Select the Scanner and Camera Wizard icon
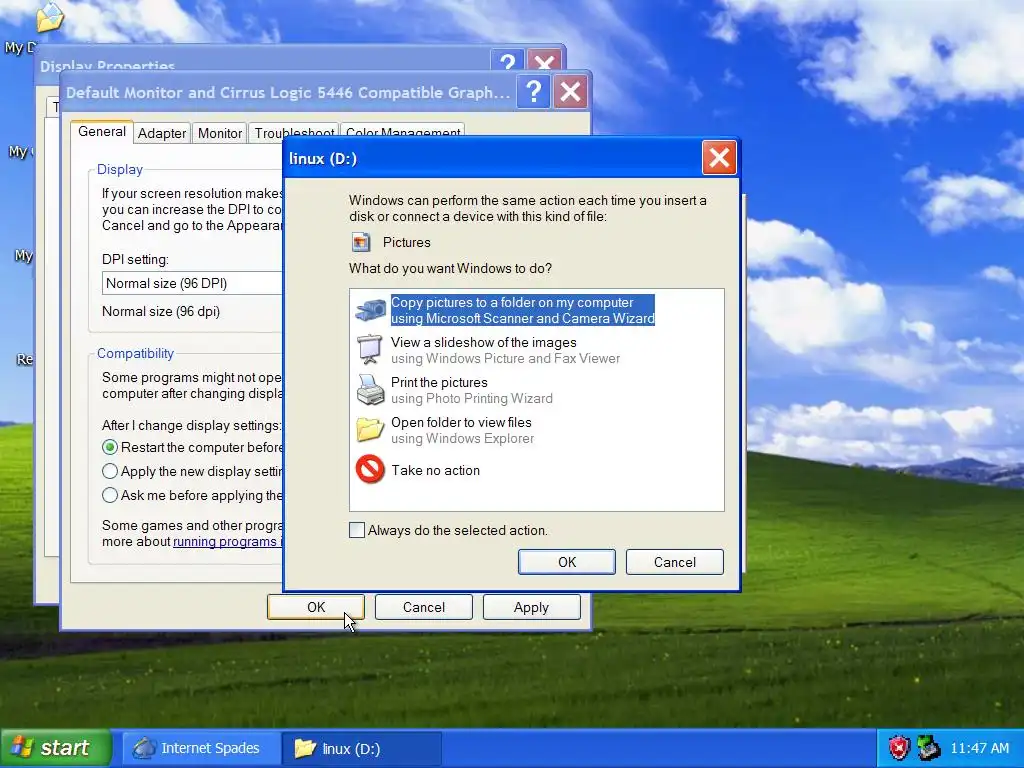The height and width of the screenshot is (768, 1024). [x=370, y=310]
